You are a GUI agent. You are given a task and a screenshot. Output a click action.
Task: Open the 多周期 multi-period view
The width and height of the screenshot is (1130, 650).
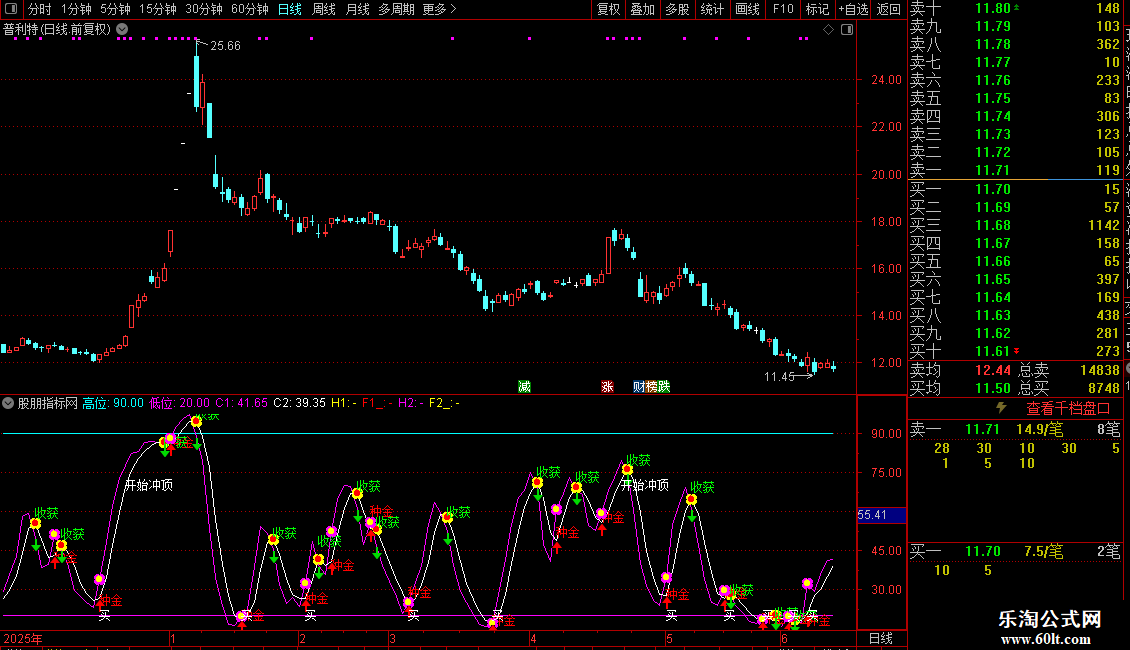(396, 9)
